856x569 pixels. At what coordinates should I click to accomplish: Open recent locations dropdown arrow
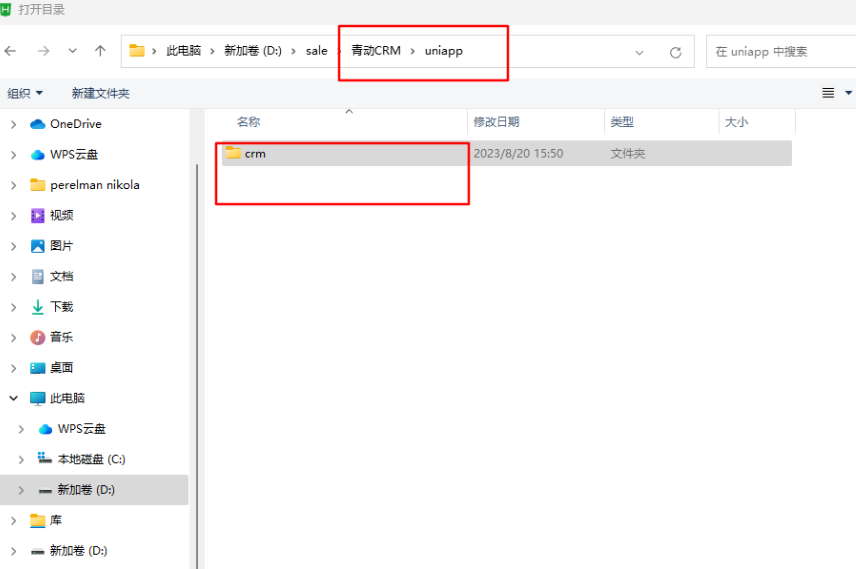pos(72,51)
